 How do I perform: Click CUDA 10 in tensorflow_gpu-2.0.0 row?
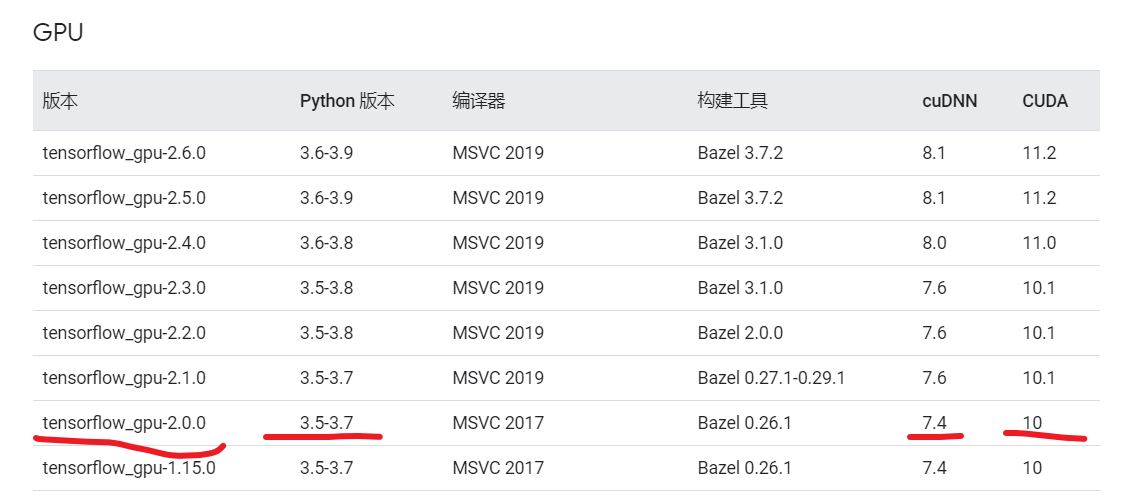[x=1033, y=423]
